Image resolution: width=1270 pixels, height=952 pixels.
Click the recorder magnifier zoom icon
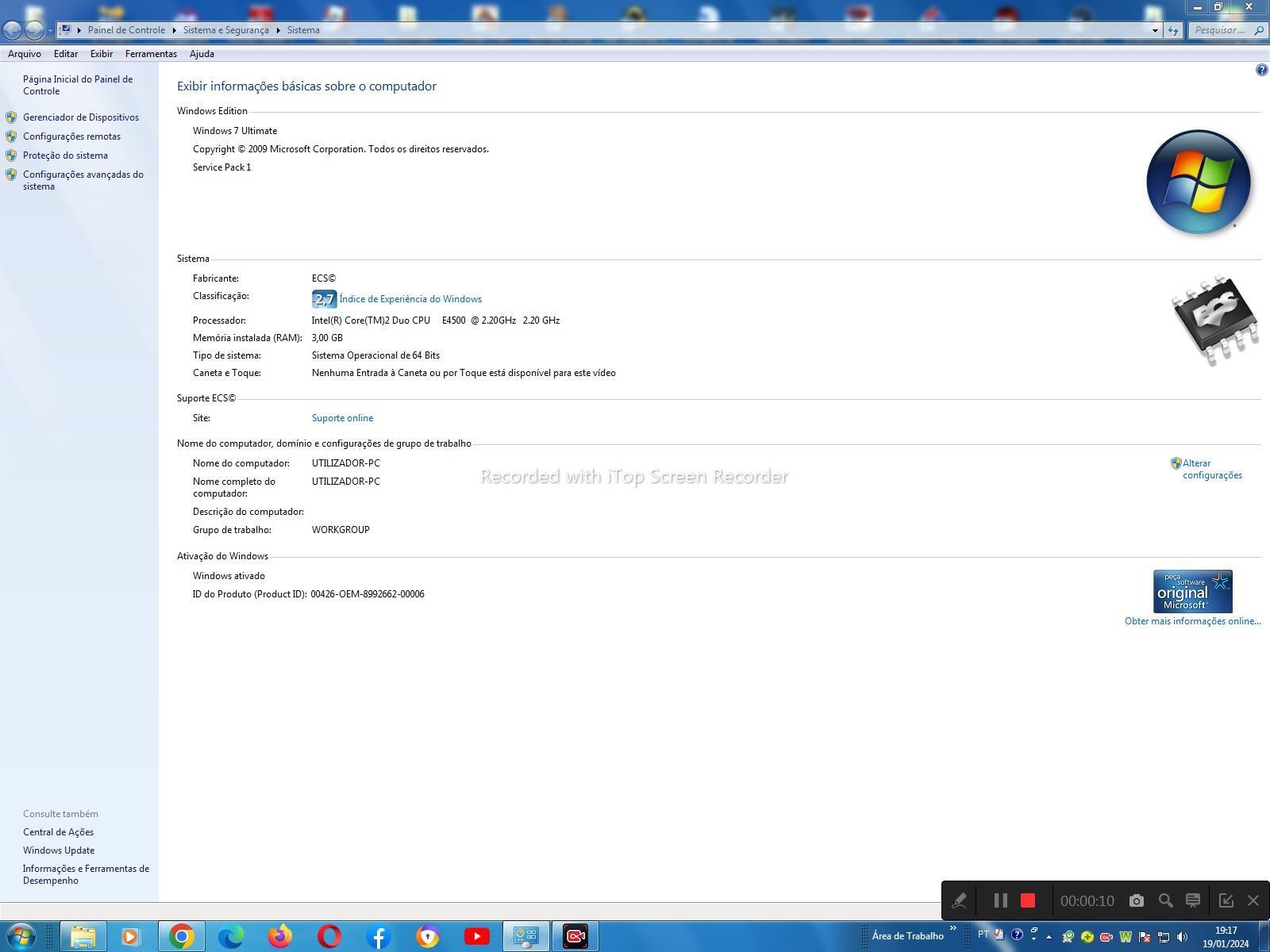pos(1165,900)
